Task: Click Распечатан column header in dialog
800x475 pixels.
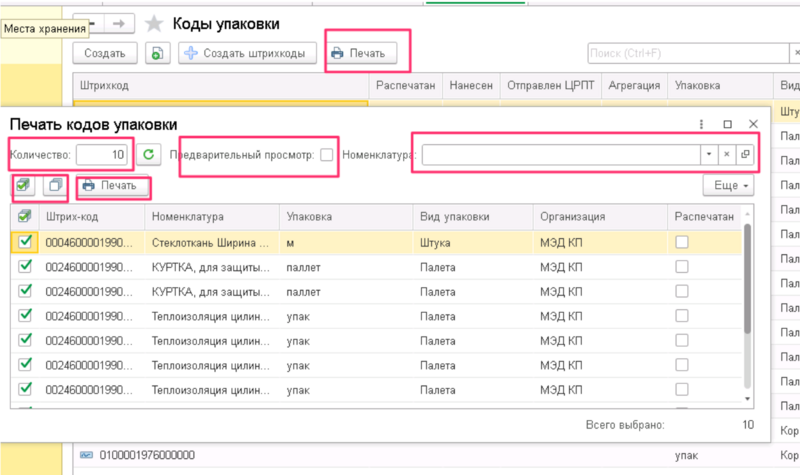Action: tap(704, 217)
